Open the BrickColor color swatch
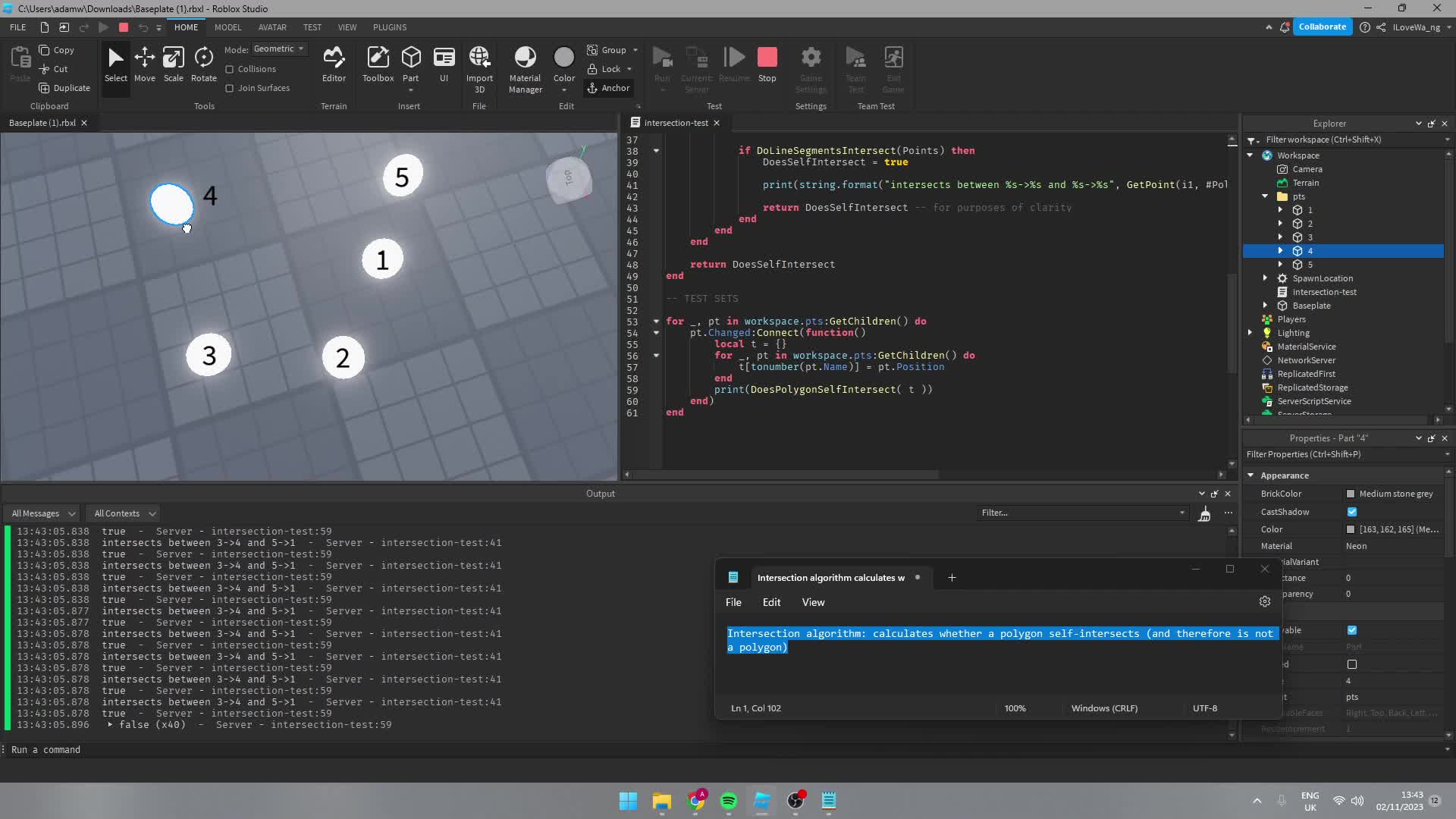 1352,494
